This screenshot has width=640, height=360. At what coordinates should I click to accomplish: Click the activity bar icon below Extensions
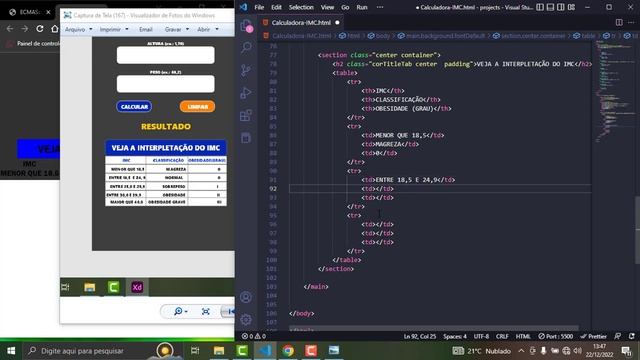click(x=246, y=138)
